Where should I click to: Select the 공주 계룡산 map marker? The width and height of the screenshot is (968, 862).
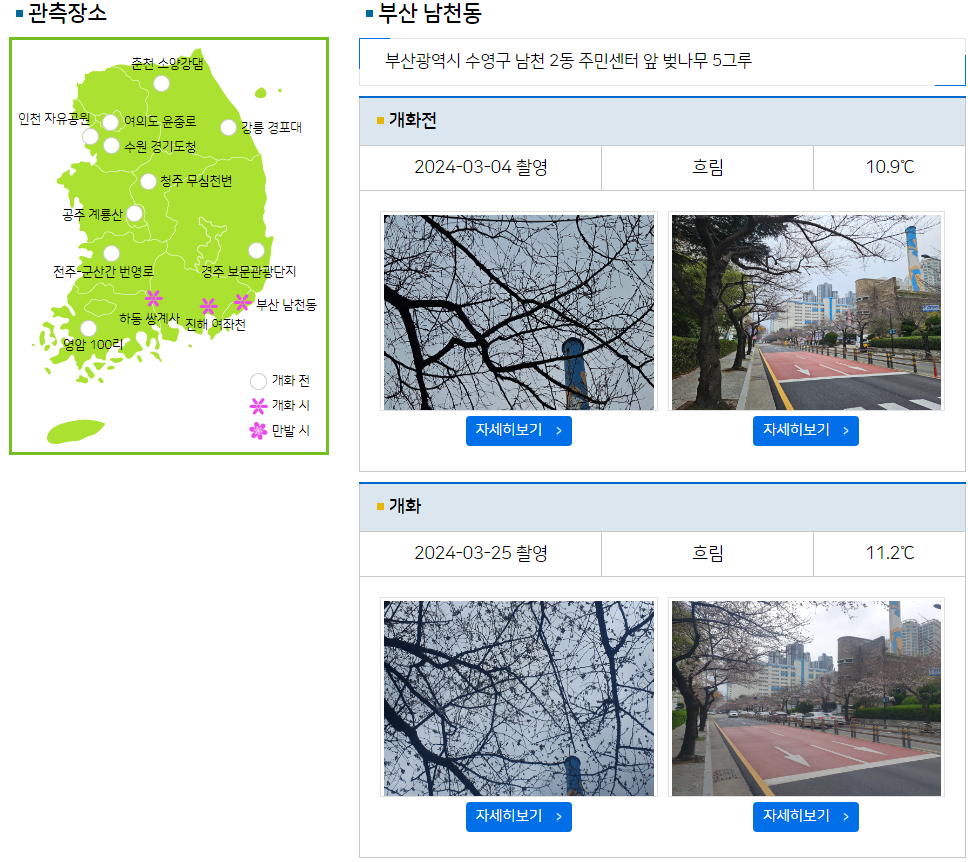135,212
